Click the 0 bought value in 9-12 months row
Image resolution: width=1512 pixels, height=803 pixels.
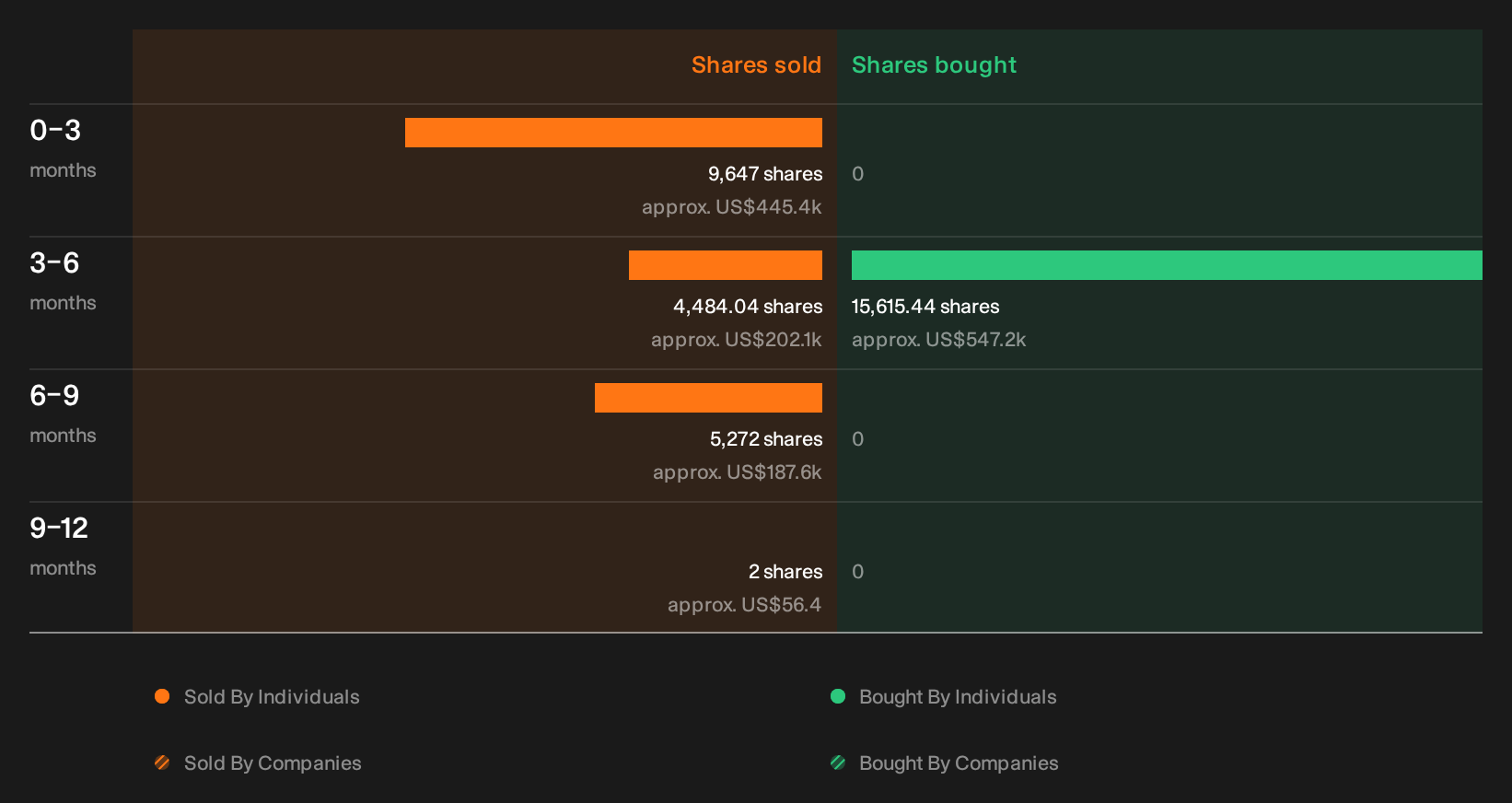coord(857,572)
